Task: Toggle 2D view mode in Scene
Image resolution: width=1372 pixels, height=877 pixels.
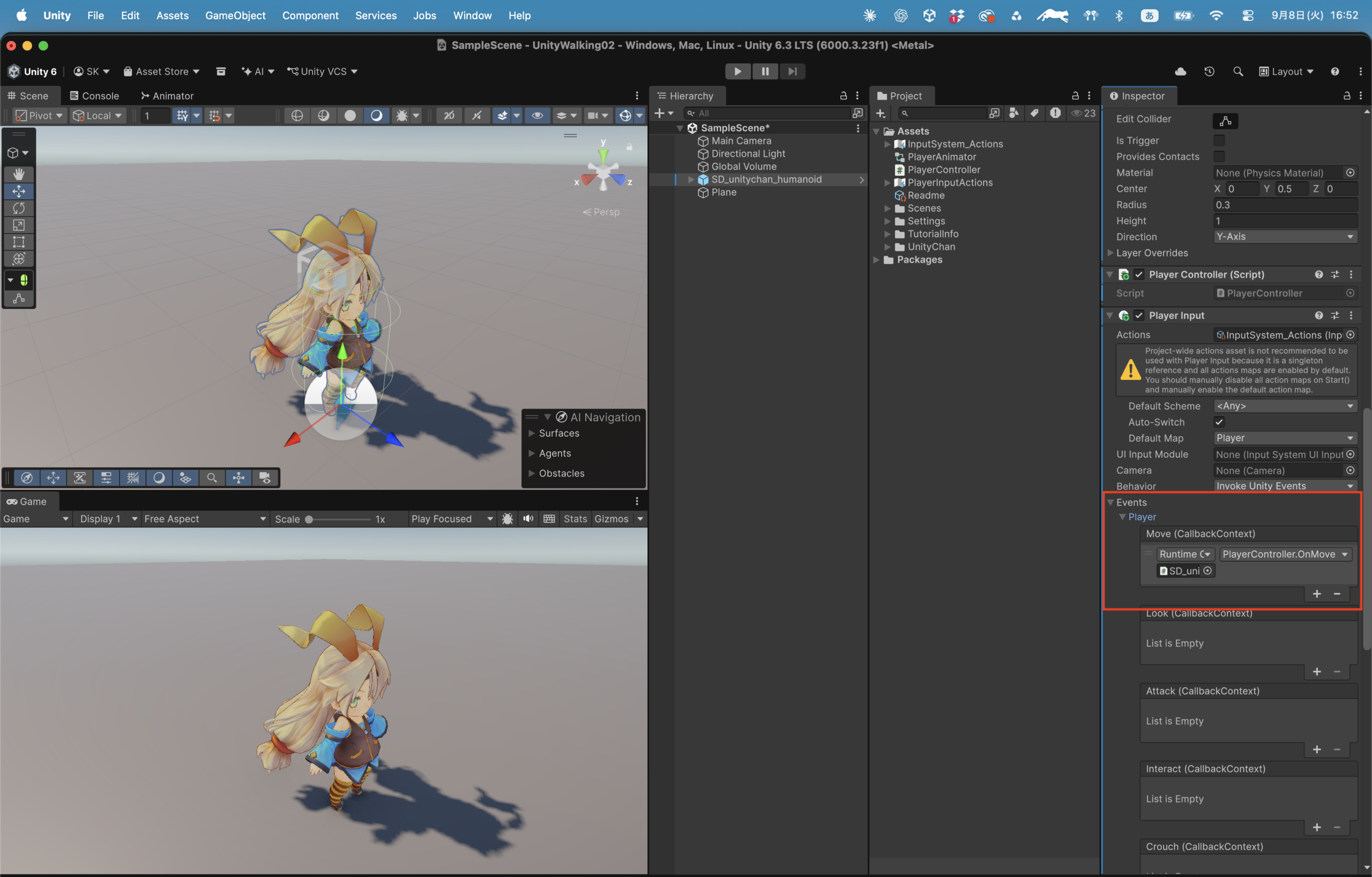Action: pos(449,115)
